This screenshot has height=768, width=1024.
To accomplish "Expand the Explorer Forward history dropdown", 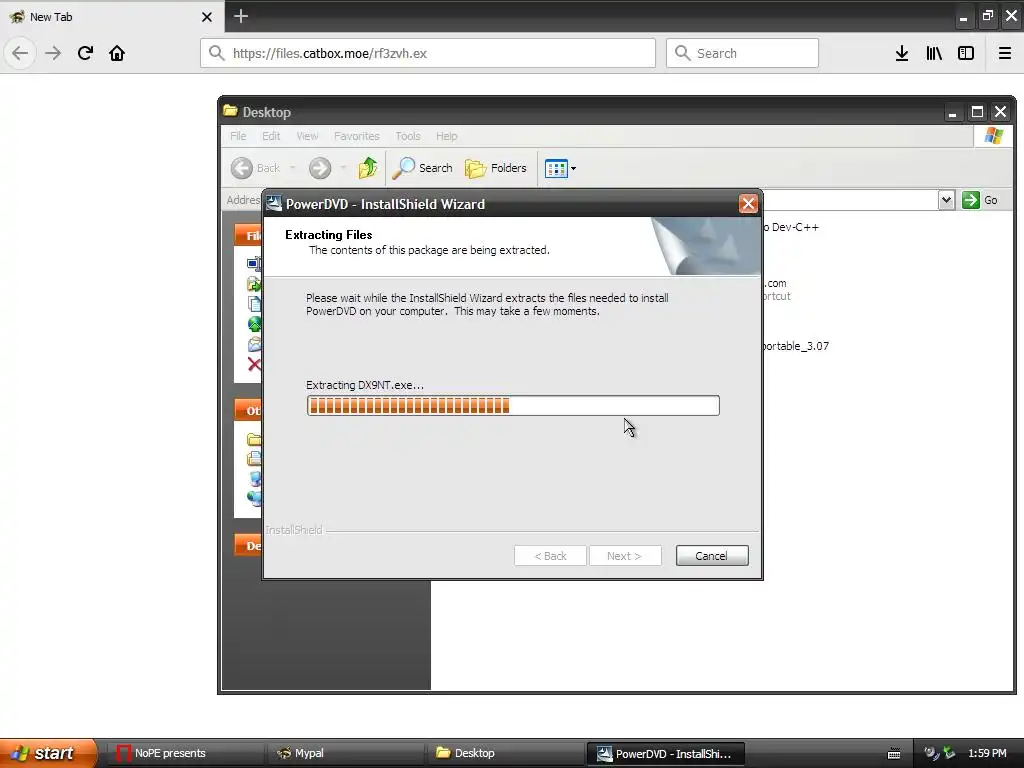I will point(344,168).
